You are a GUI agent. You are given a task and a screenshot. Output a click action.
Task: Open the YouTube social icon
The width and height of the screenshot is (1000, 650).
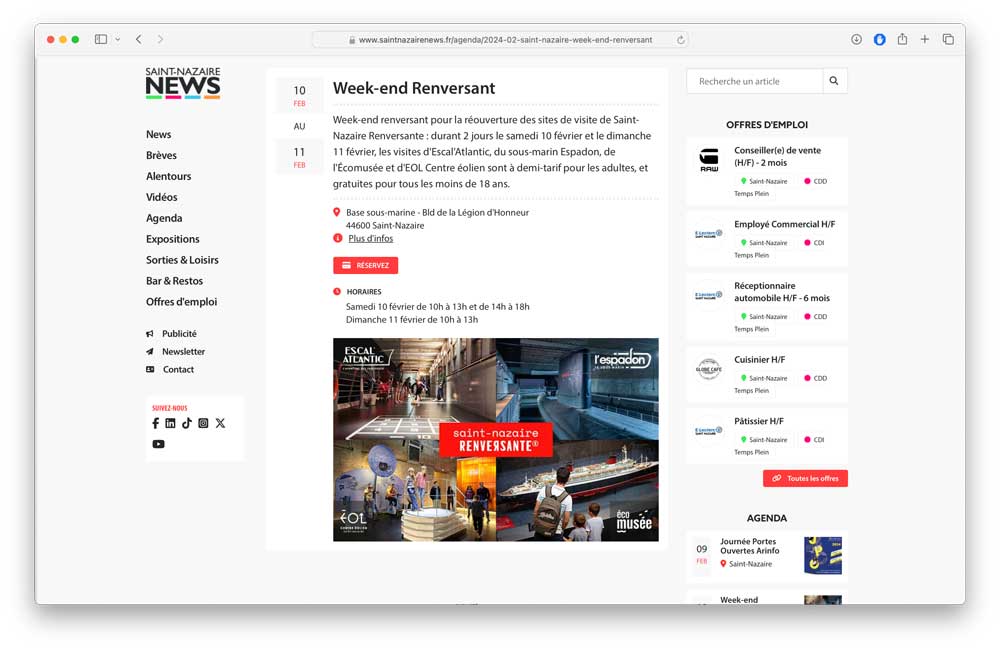coord(158,444)
